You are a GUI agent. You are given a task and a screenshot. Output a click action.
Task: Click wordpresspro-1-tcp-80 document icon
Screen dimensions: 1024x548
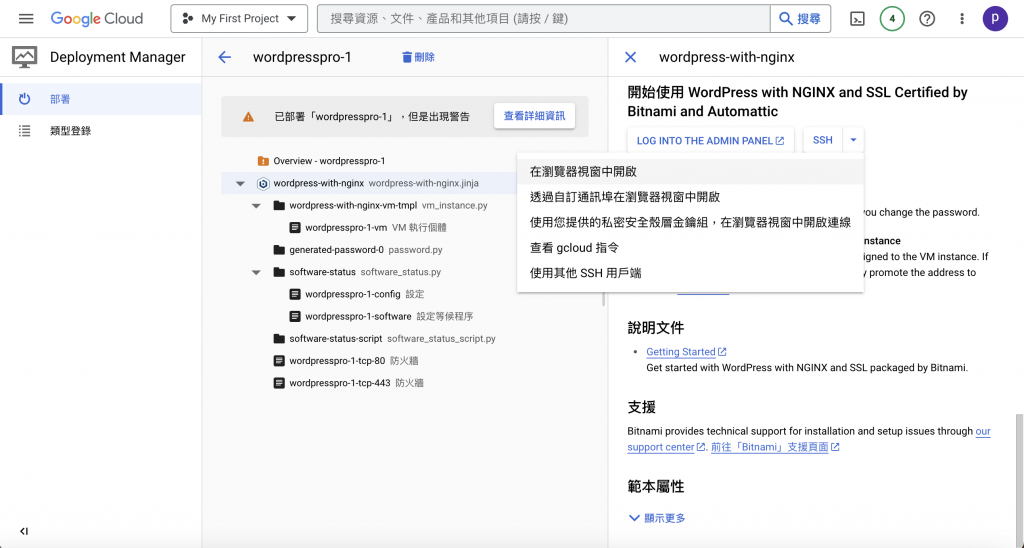click(x=280, y=361)
